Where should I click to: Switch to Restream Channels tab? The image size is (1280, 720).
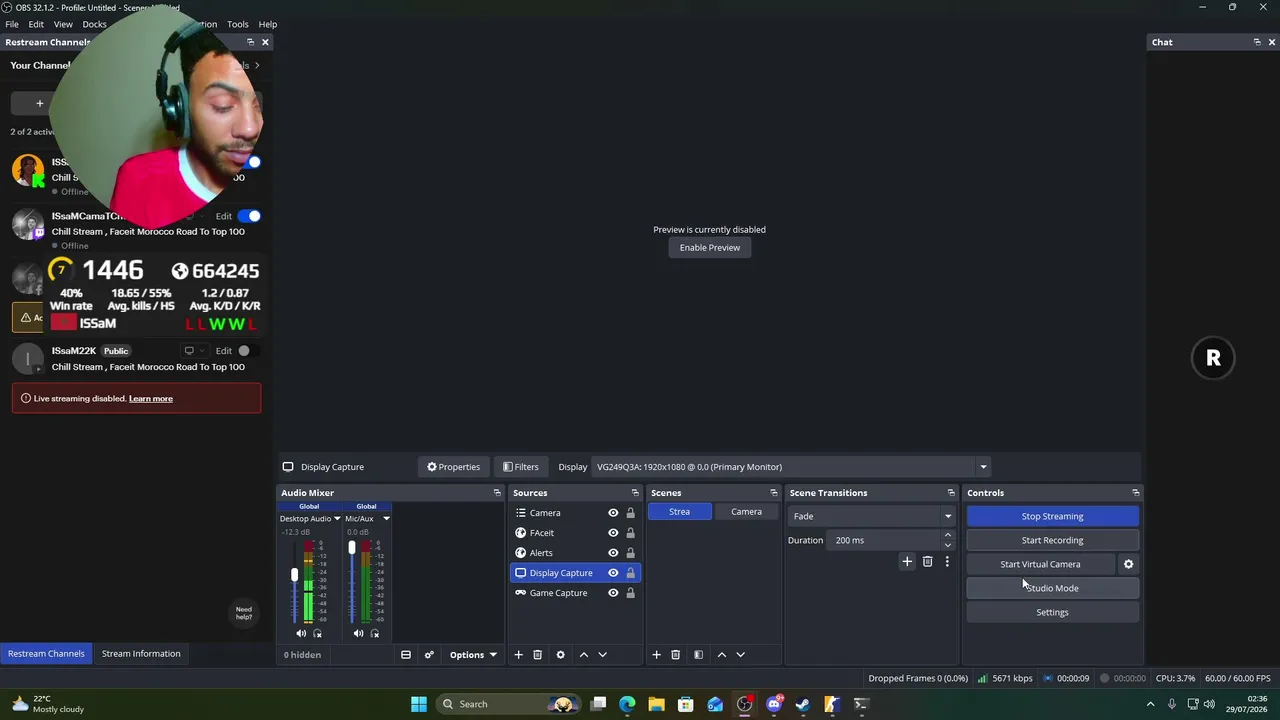46,654
